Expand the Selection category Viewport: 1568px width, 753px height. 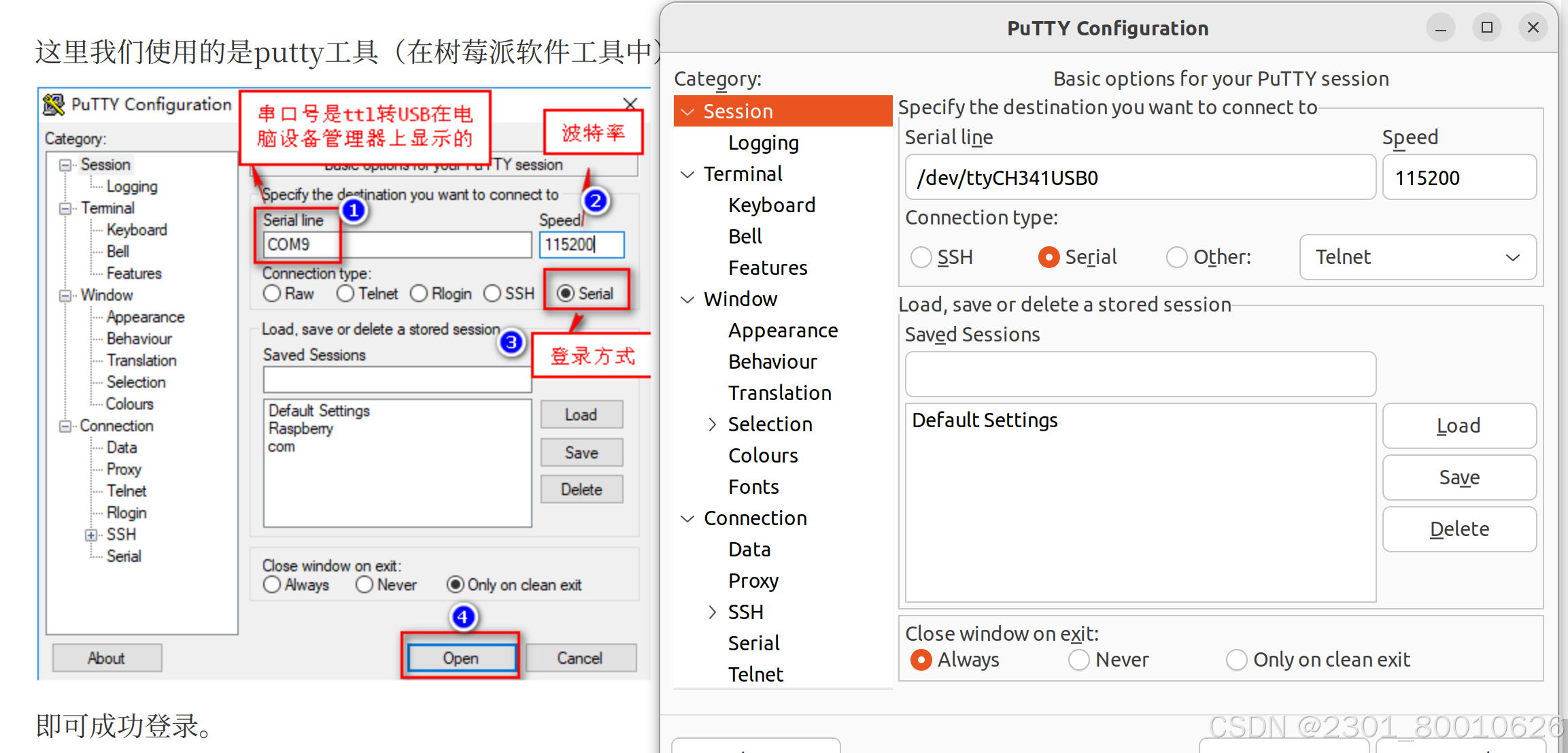click(713, 424)
